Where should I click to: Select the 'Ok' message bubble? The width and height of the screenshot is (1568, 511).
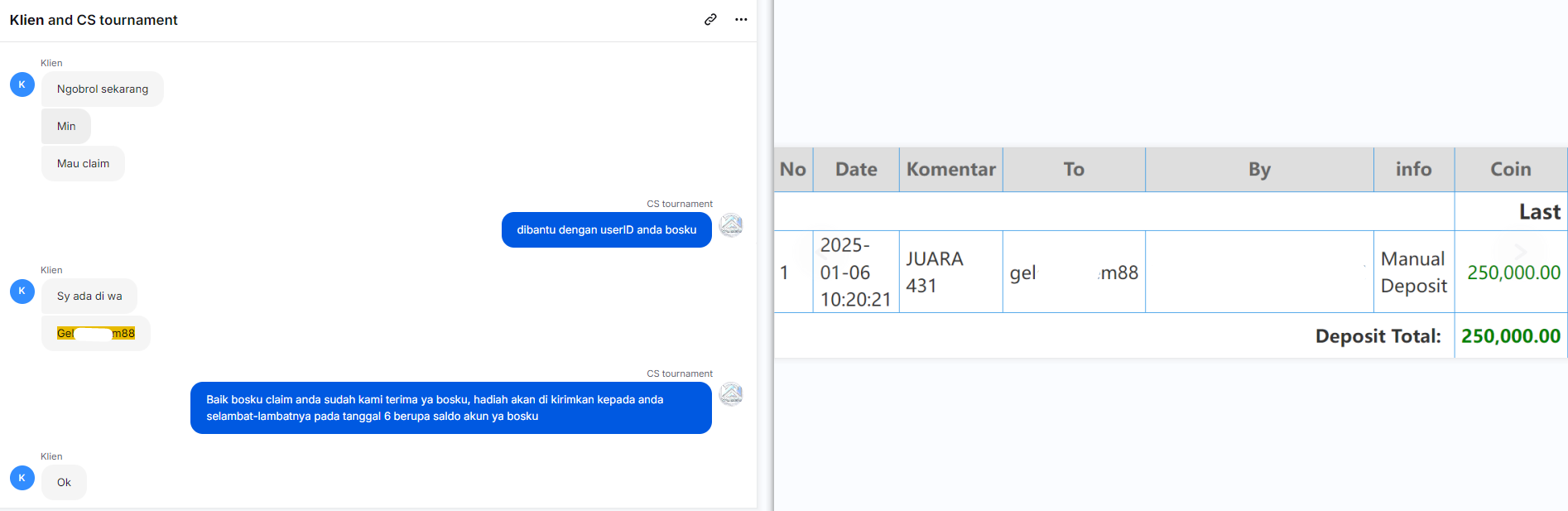tap(64, 483)
